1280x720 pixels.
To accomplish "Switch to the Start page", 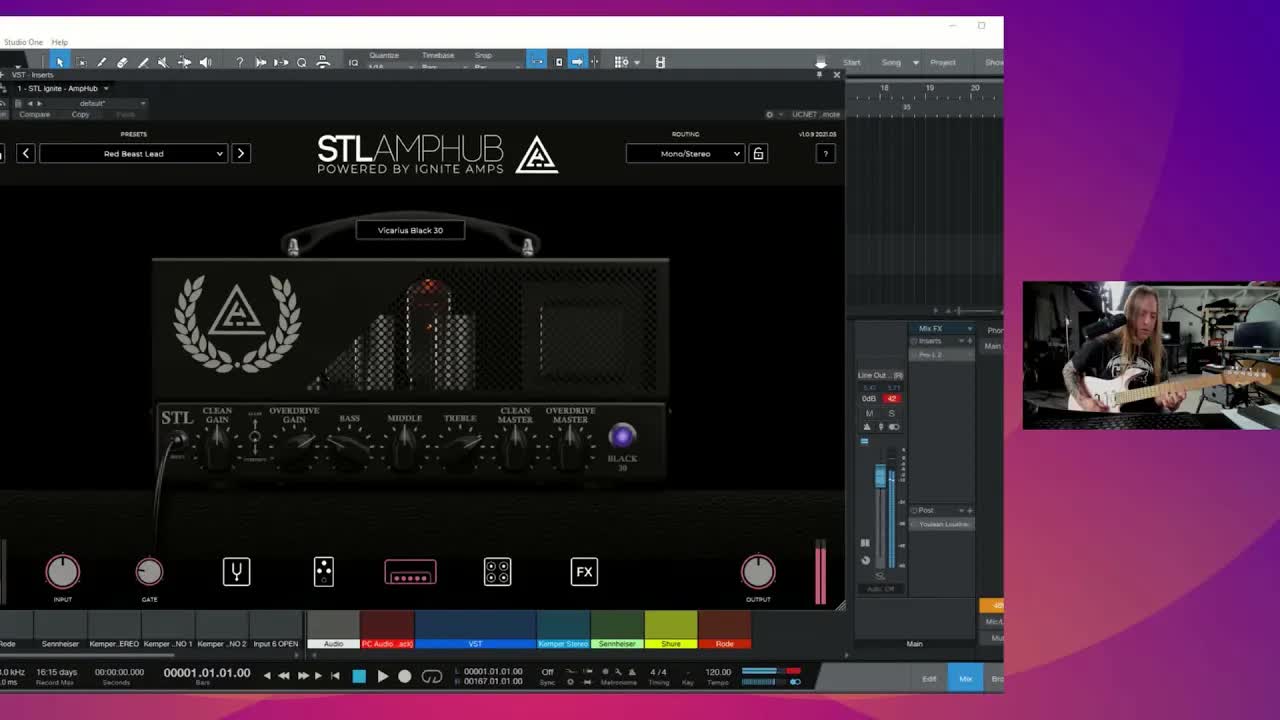I will pos(852,62).
